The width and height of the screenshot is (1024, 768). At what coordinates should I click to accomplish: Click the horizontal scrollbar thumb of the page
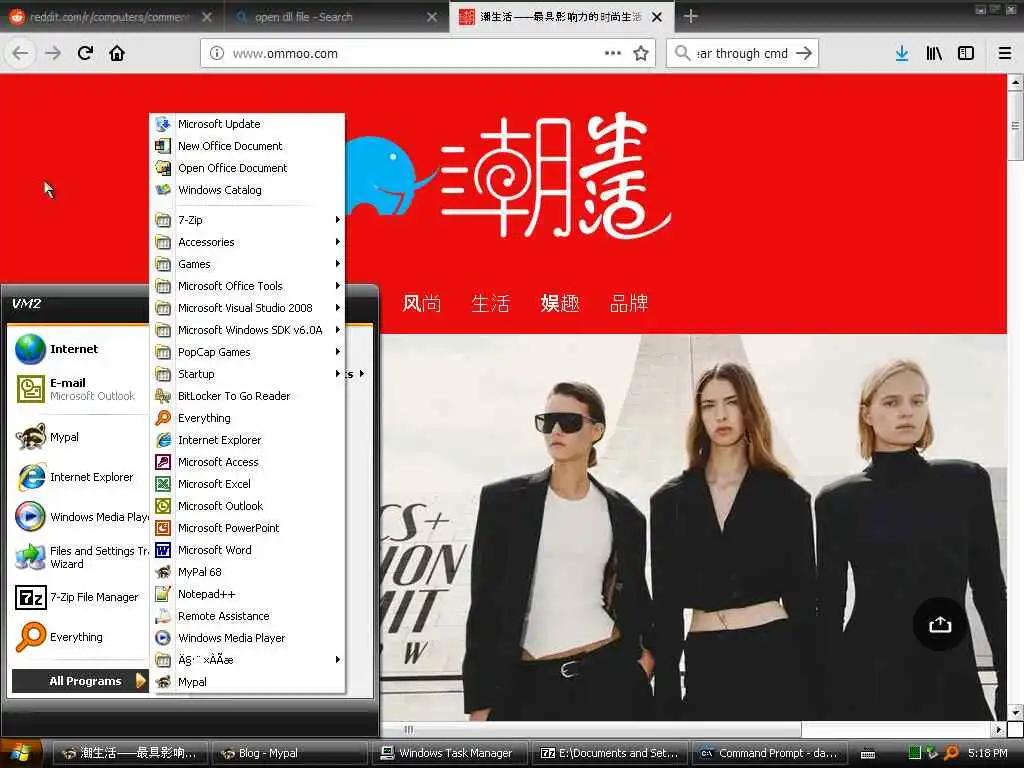(592, 729)
